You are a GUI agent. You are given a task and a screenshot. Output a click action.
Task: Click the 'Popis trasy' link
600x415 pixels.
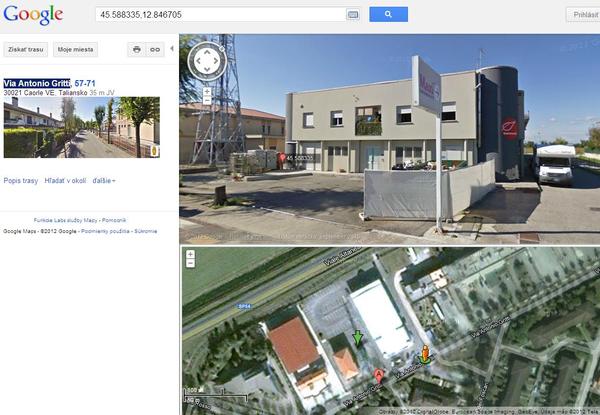pyautogui.click(x=21, y=181)
